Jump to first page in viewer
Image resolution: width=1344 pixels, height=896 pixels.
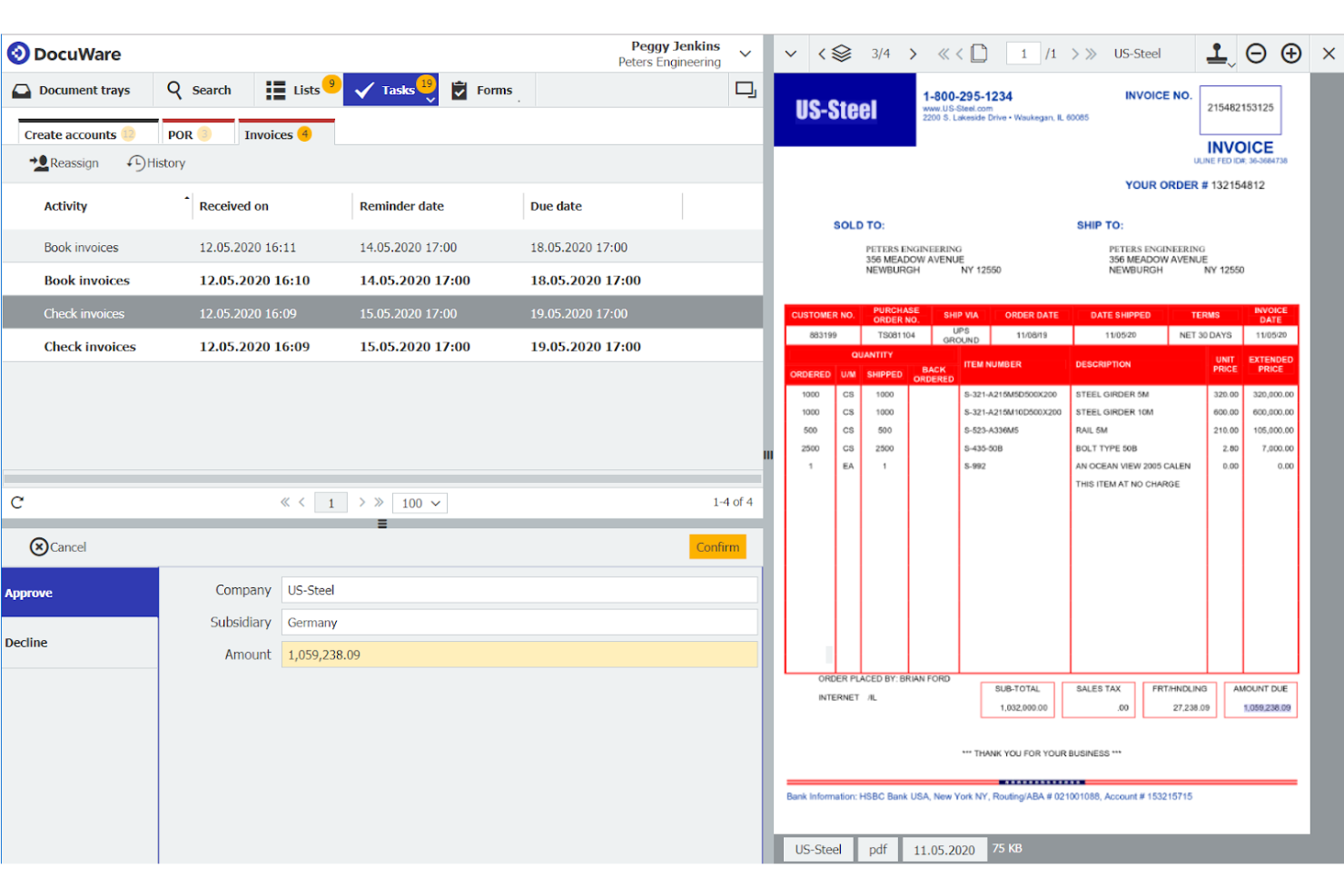944,54
